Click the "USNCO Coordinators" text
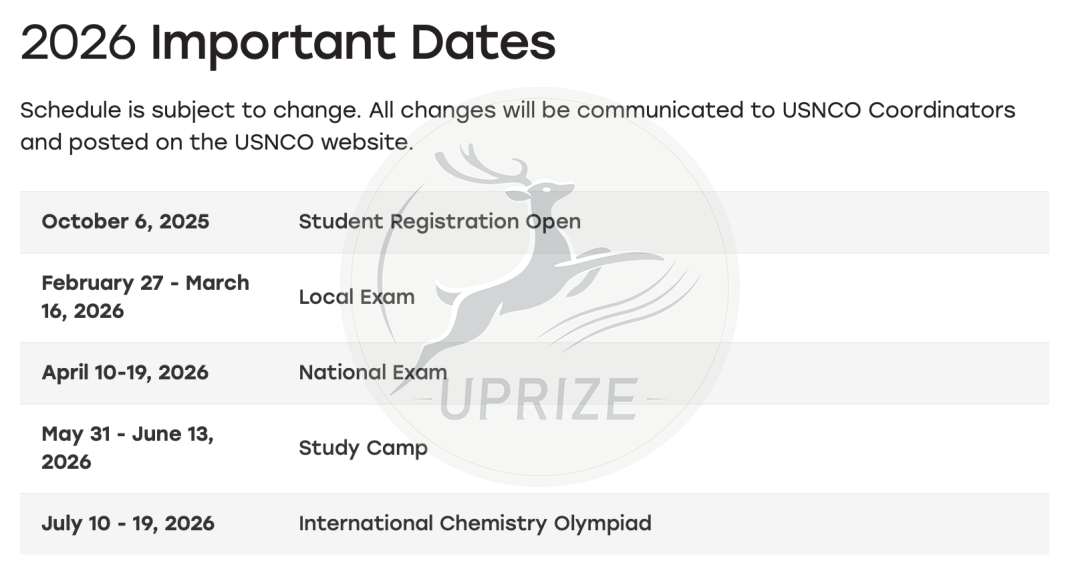 click(891, 110)
